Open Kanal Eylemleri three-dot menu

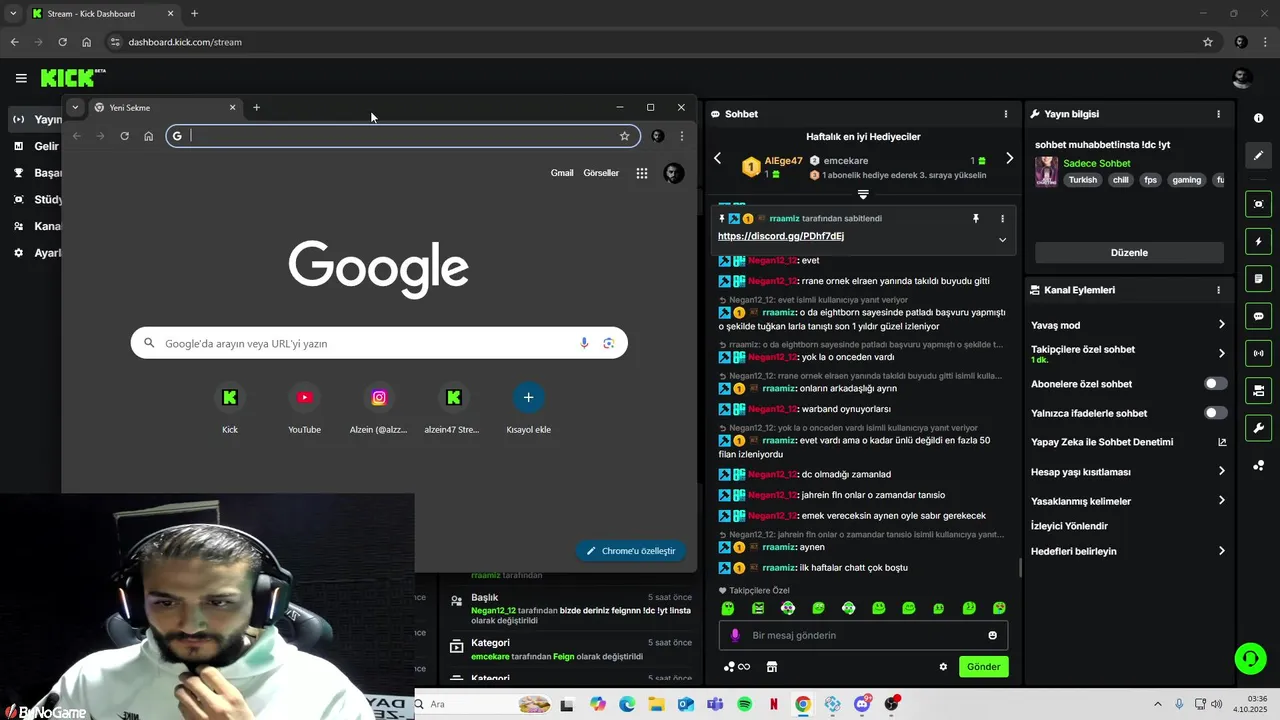coord(1218,290)
